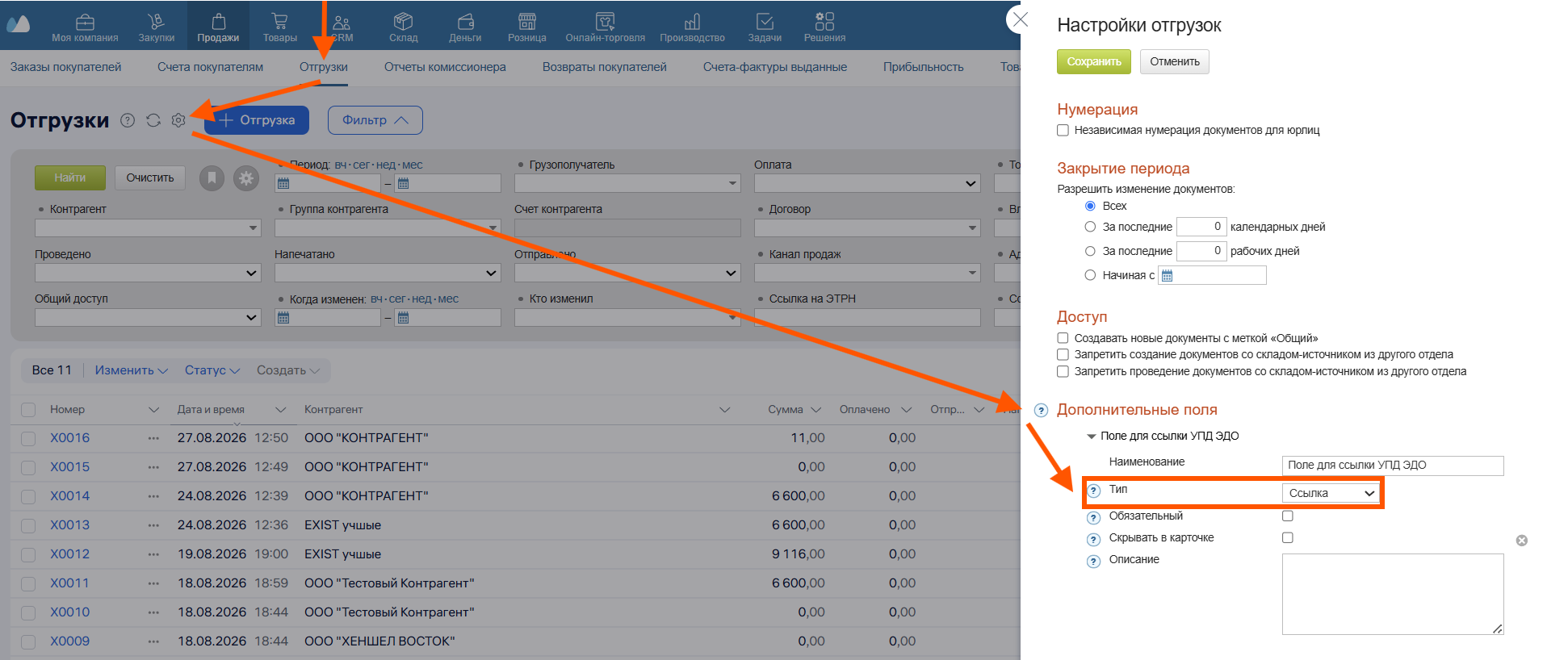1568x660 pixels.
Task: Click the Отменить button
Action: pos(1175,62)
